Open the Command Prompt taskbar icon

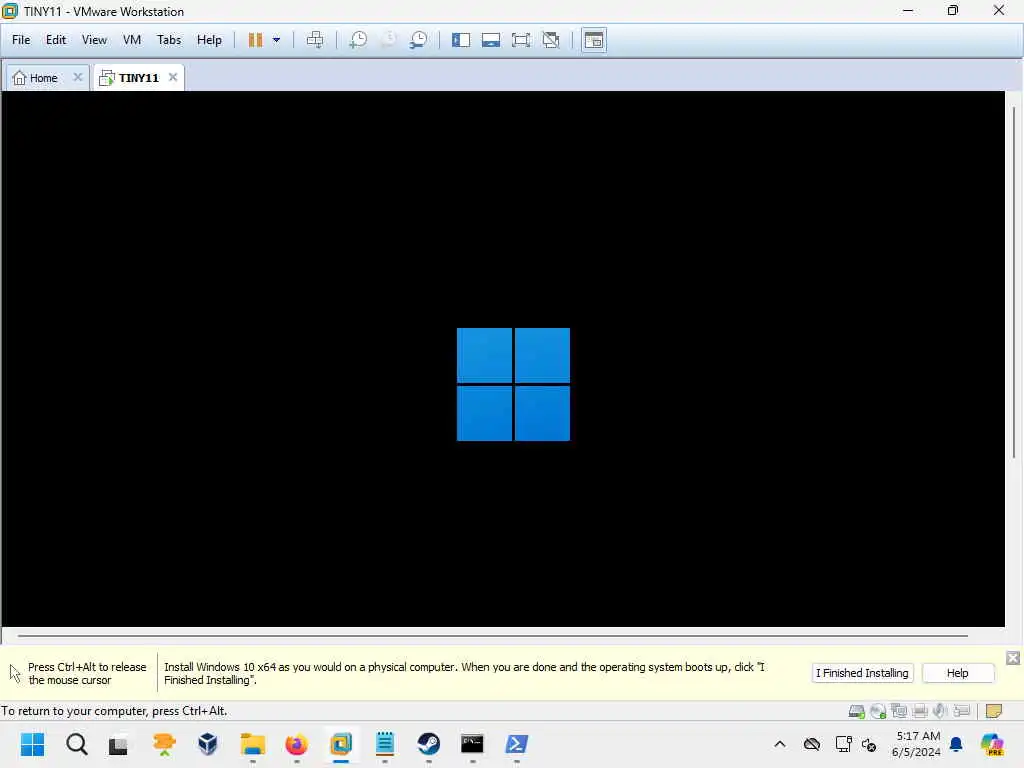coord(472,743)
